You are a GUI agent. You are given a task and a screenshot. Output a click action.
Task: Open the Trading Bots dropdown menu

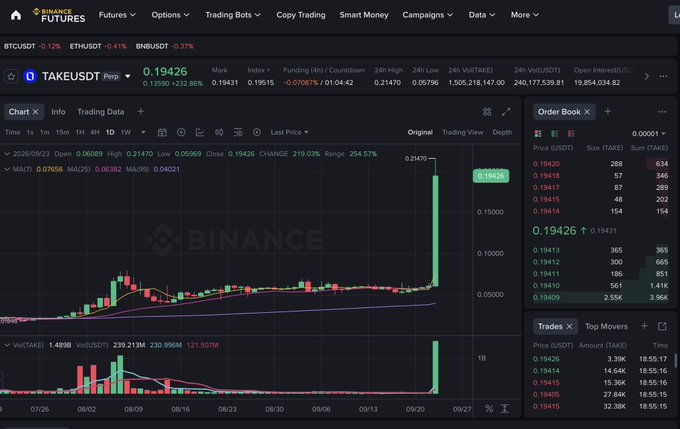pyautogui.click(x=233, y=15)
